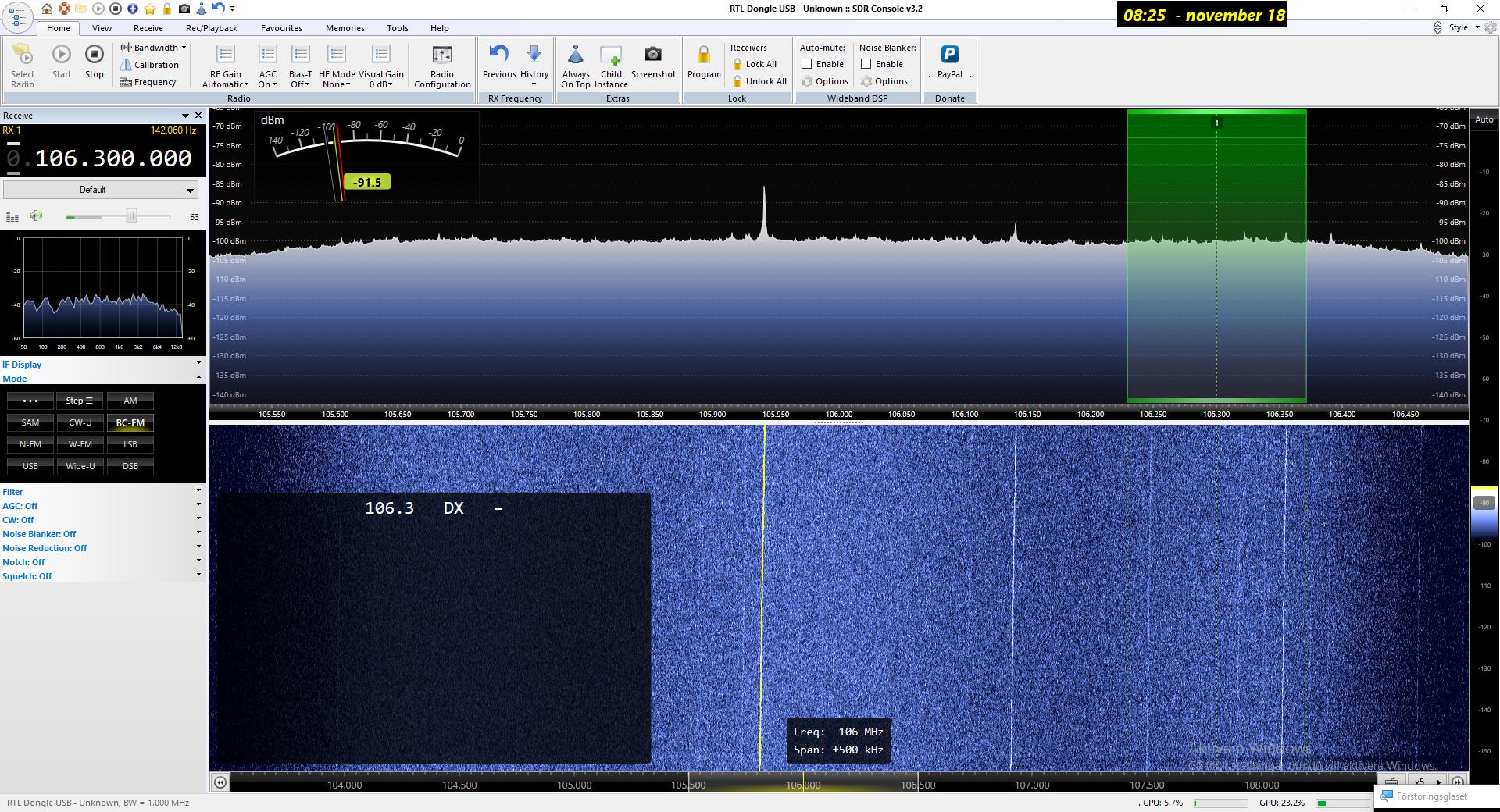Open the Default profile dropdown
The width and height of the screenshot is (1500, 812).
(x=100, y=190)
